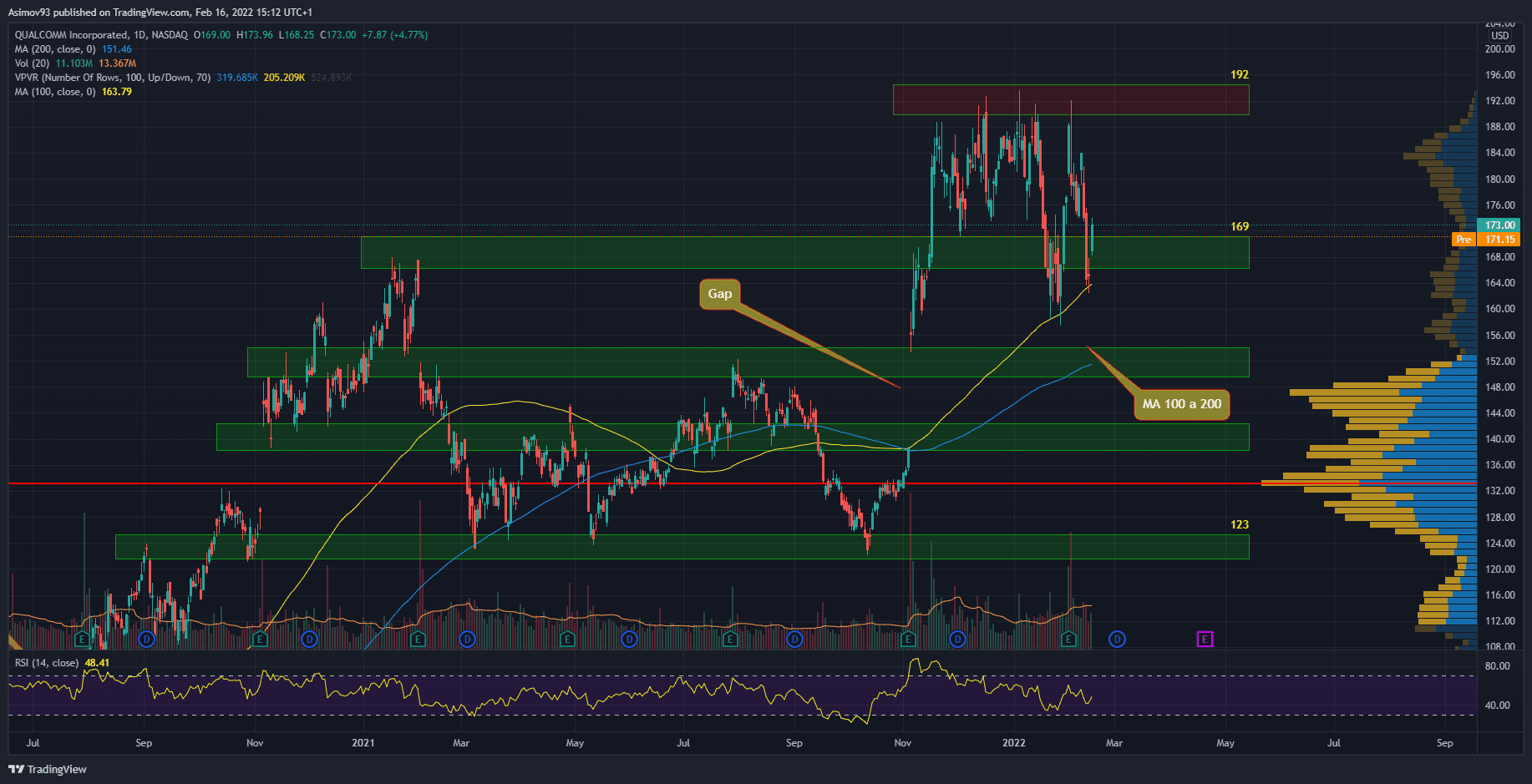Select the red resistance zone near 192

tap(1070, 99)
